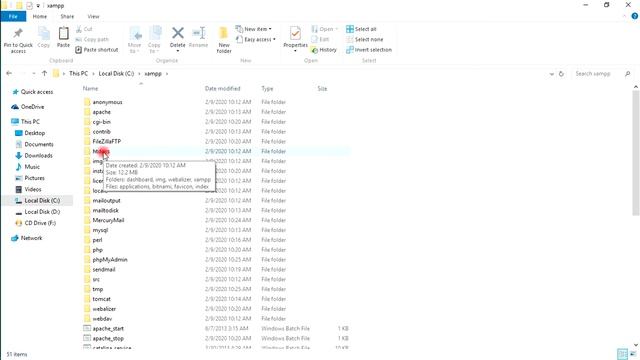Viewport: 640px width, 360px height.
Task: Select Copy path in Clipboard group
Action: tap(92, 39)
